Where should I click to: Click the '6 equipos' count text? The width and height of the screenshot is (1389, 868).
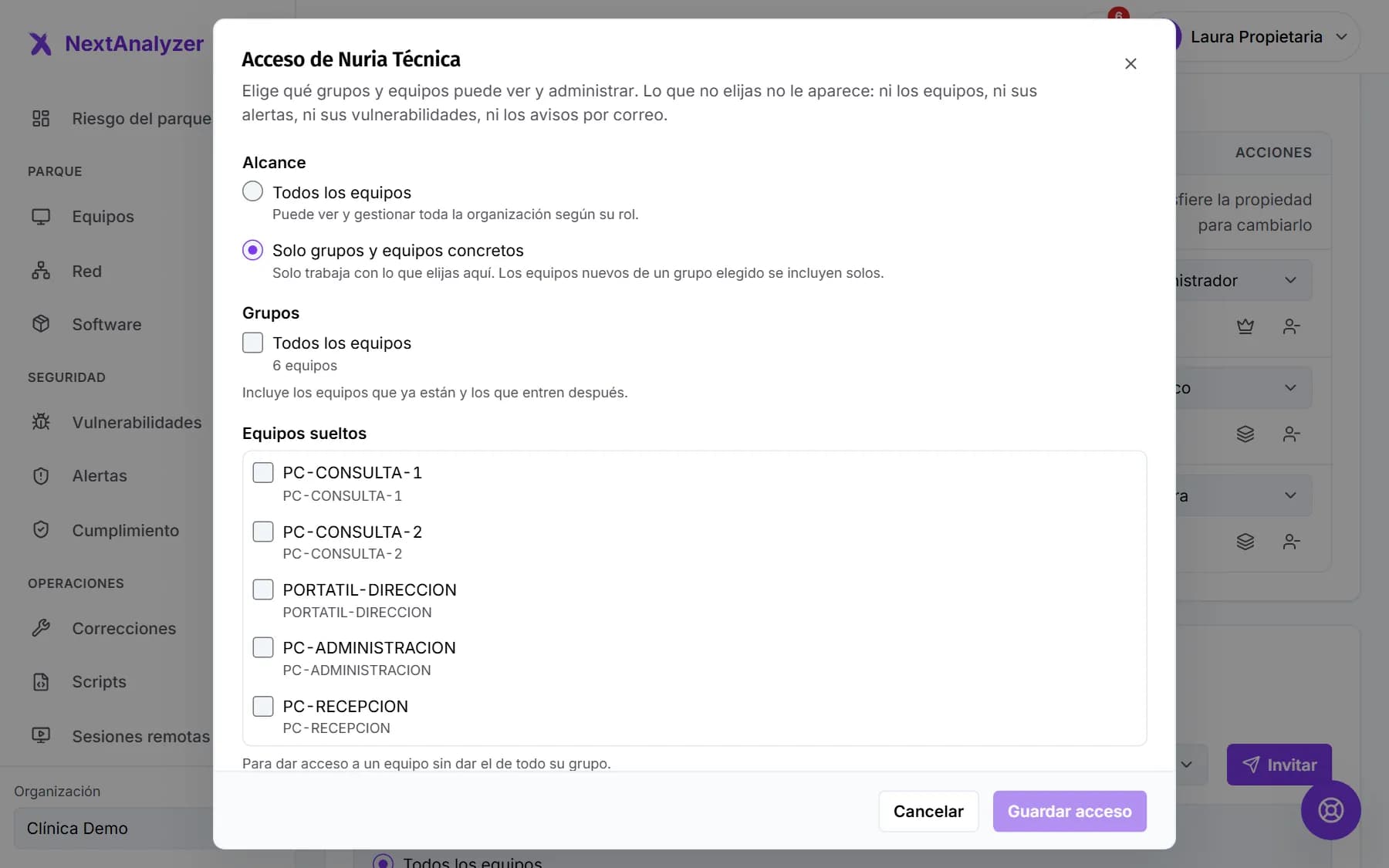coord(305,366)
